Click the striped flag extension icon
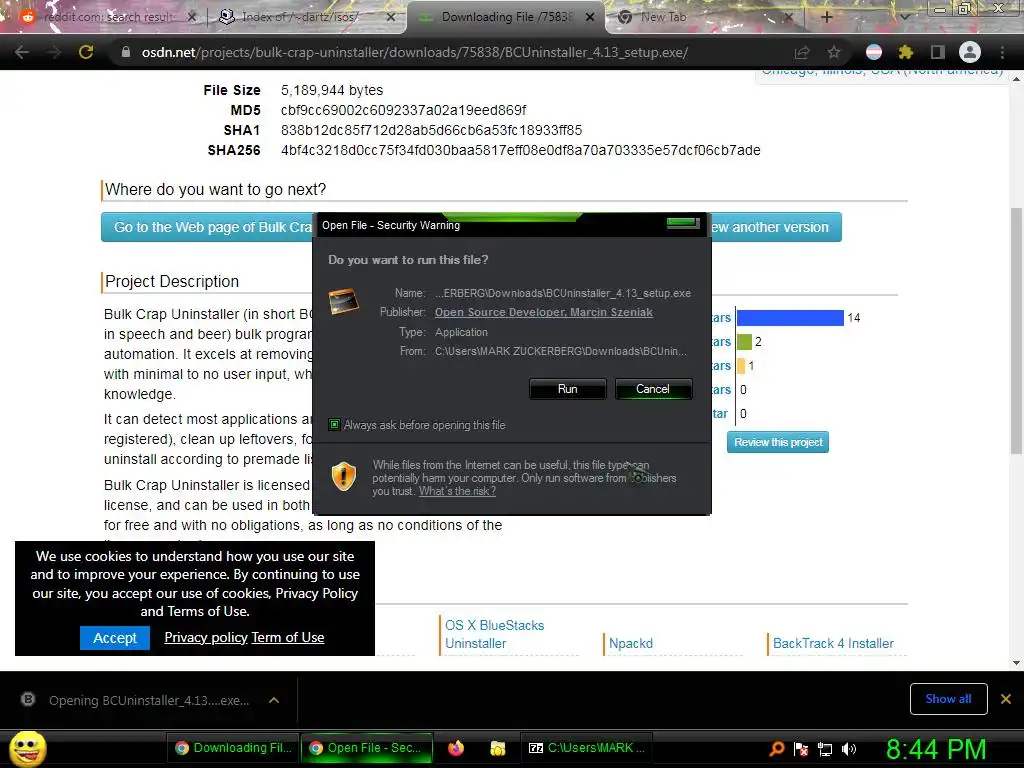Viewport: 1024px width, 768px height. [874, 52]
